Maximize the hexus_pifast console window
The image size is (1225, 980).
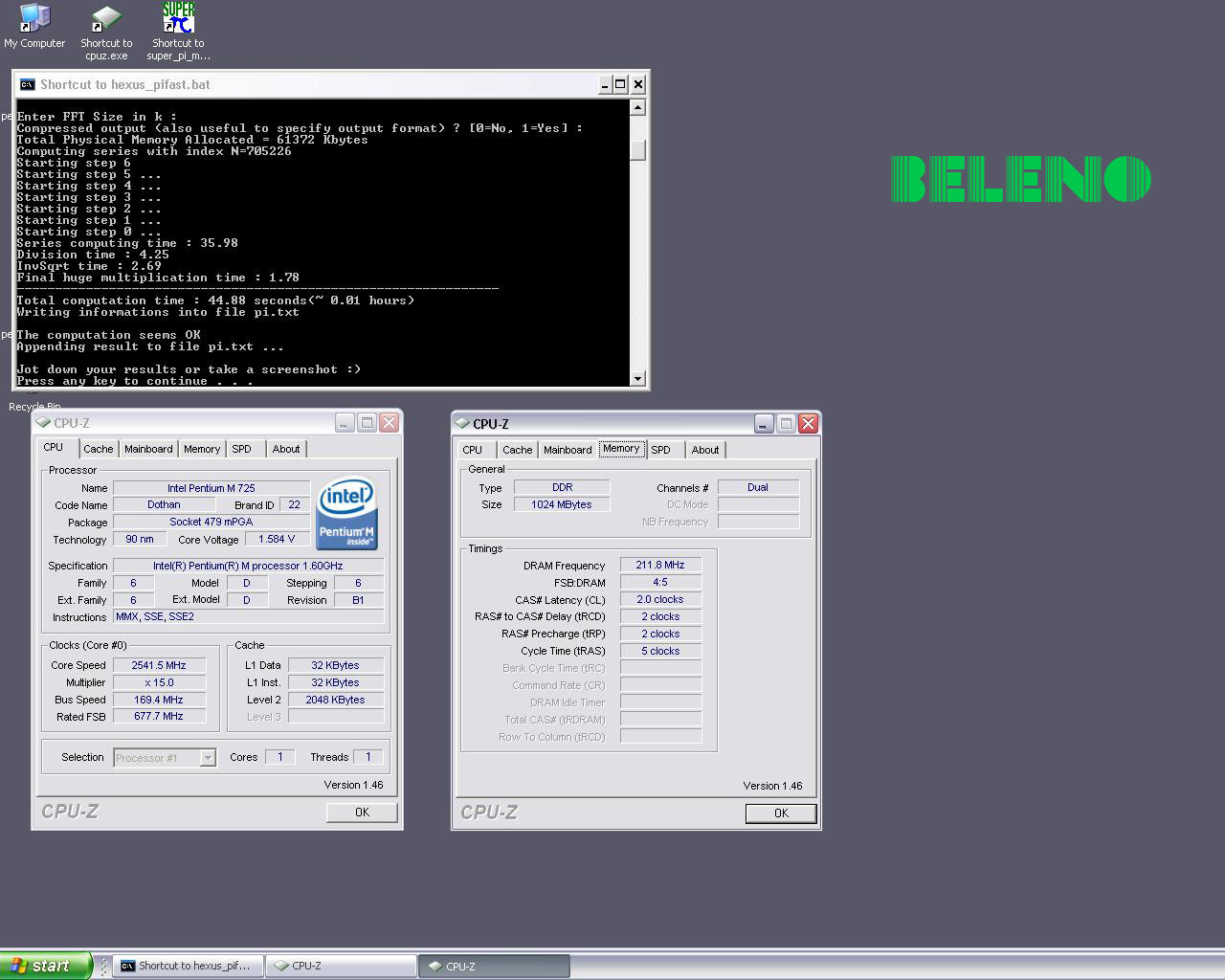620,84
